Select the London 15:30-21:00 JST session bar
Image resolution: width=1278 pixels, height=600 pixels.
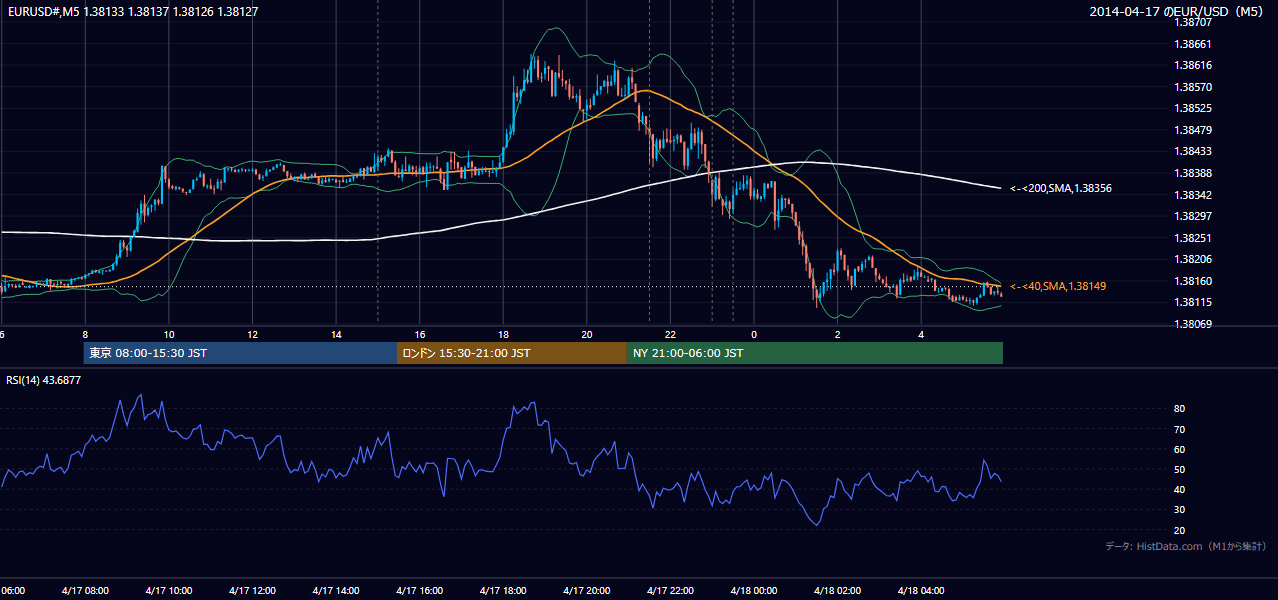[512, 353]
